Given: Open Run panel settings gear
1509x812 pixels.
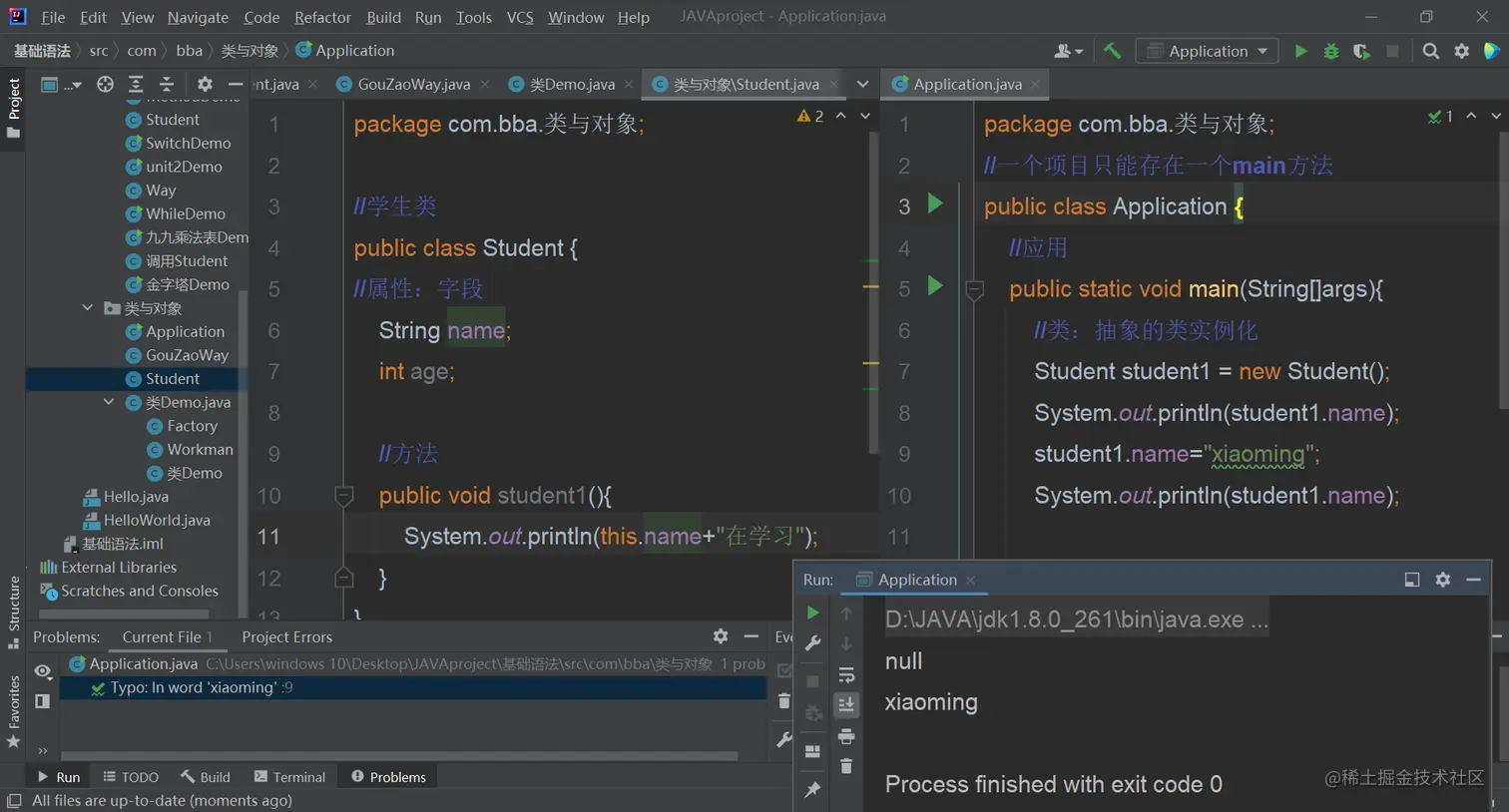Looking at the screenshot, I should coord(1442,580).
